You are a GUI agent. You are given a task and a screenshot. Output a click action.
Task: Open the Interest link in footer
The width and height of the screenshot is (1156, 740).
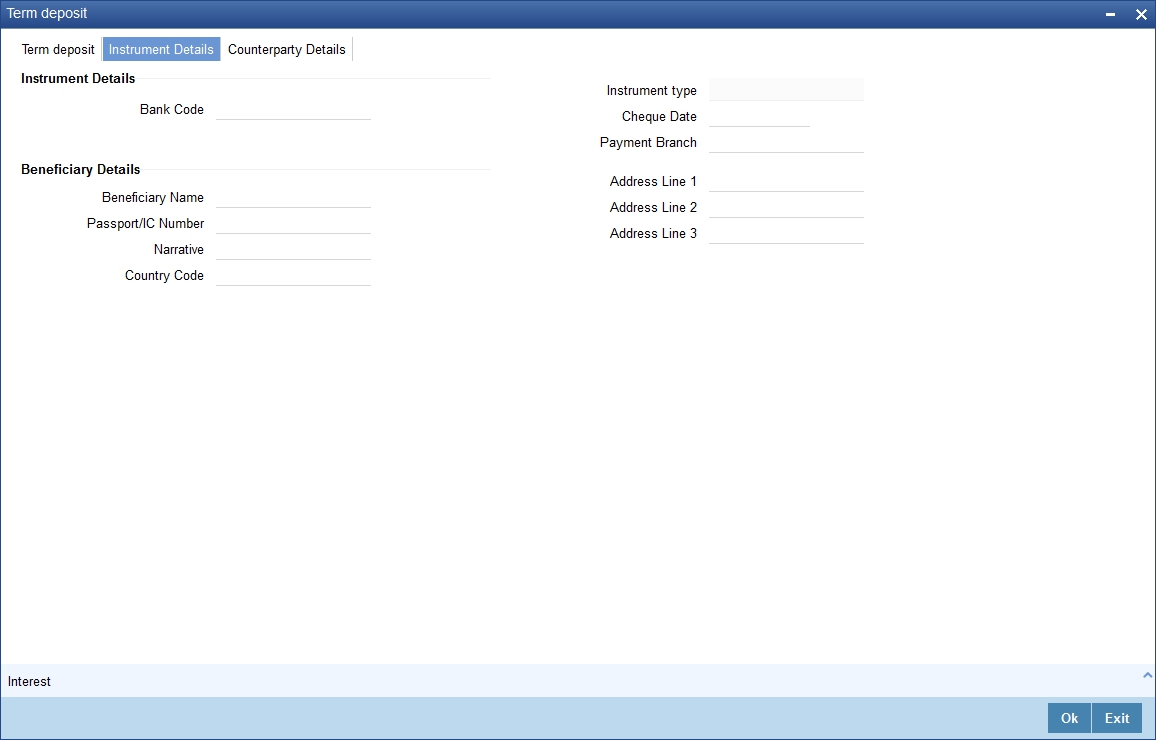(x=29, y=682)
